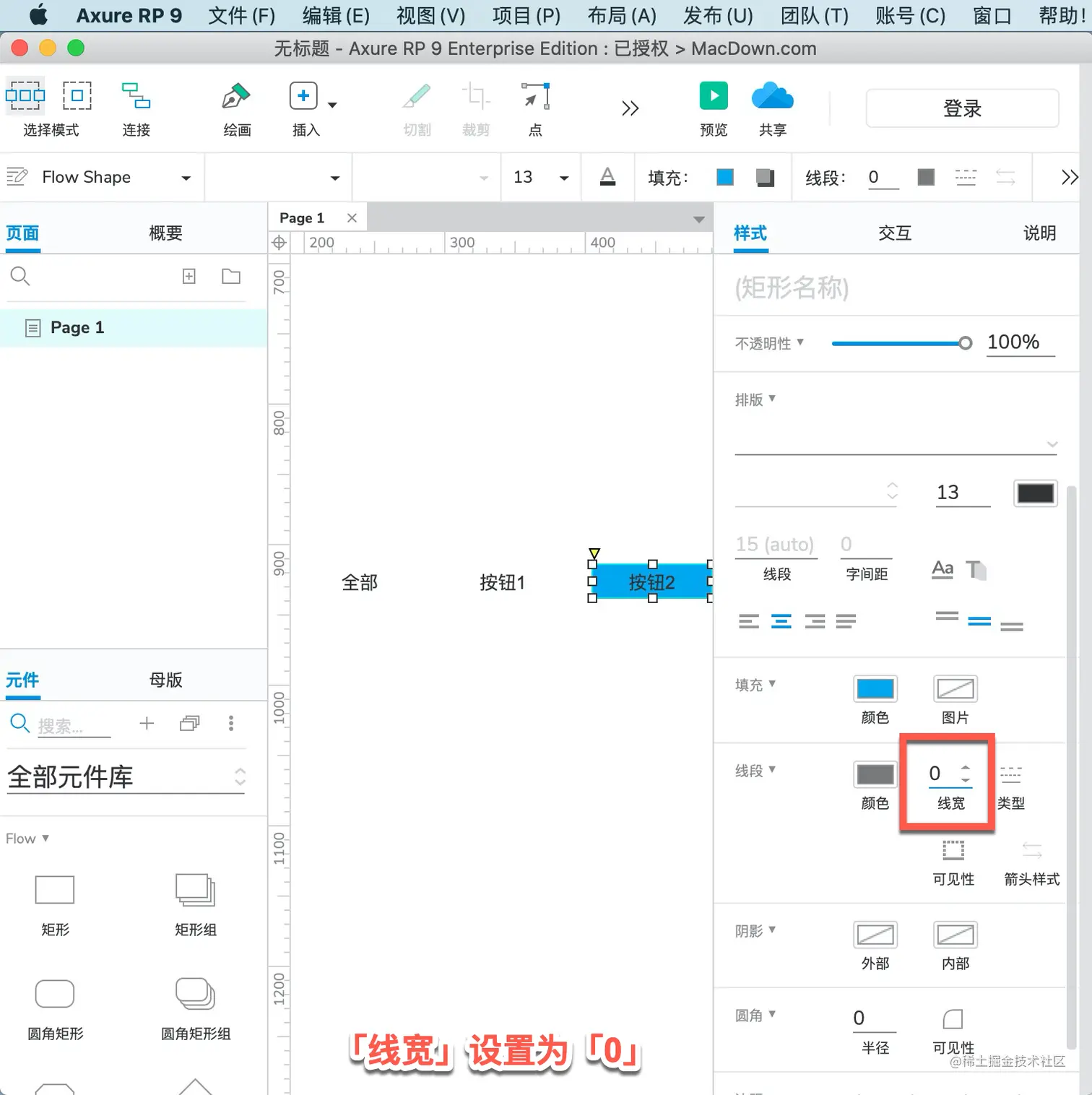Select the 矩形 rectangle widget
The height and width of the screenshot is (1095, 1092).
[55, 890]
